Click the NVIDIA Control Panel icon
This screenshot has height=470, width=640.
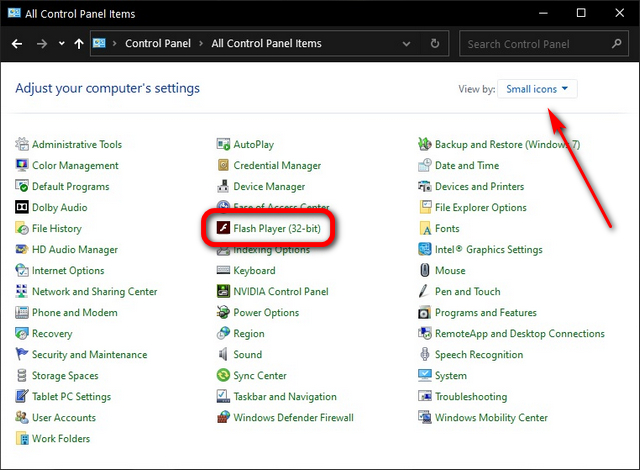tap(224, 292)
